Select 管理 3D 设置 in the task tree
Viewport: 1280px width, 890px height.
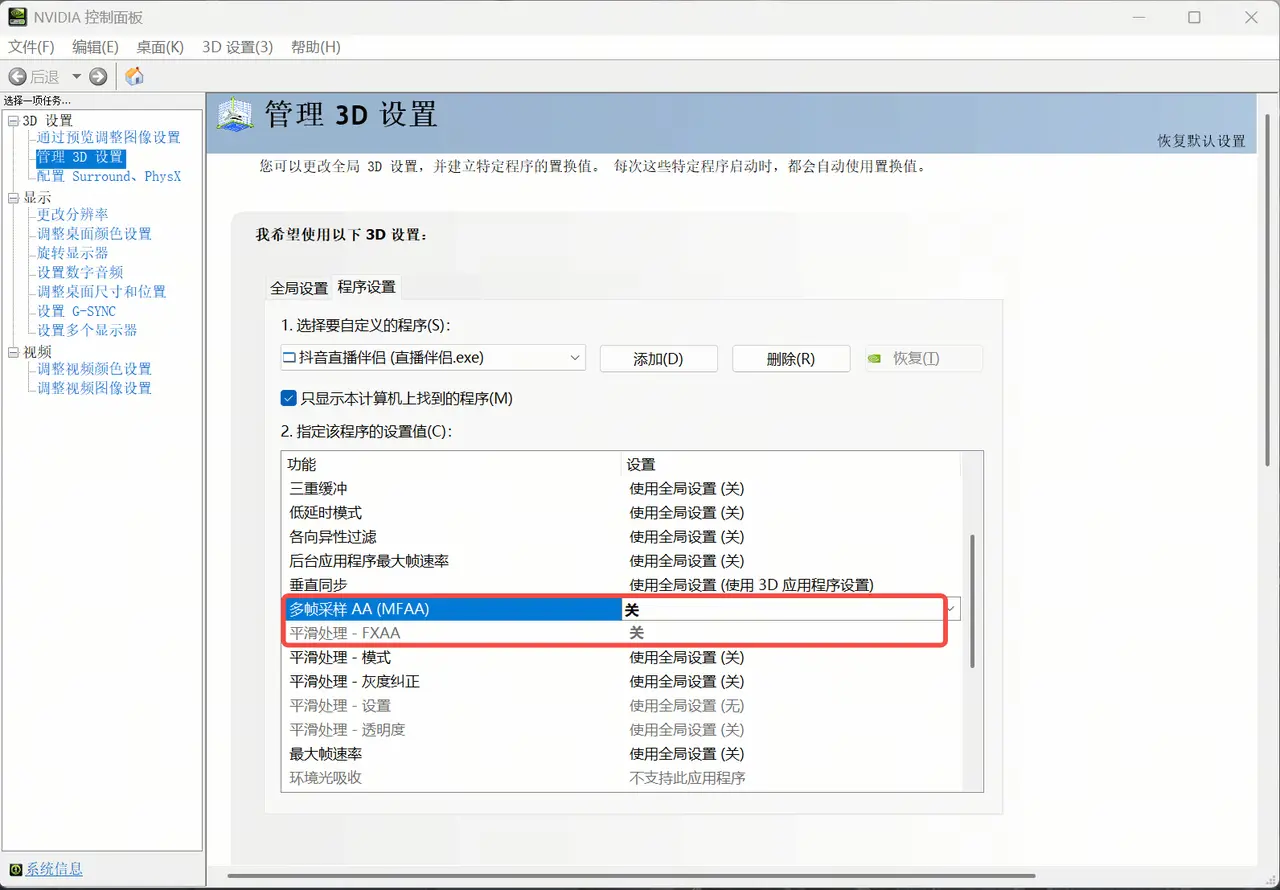pos(81,157)
